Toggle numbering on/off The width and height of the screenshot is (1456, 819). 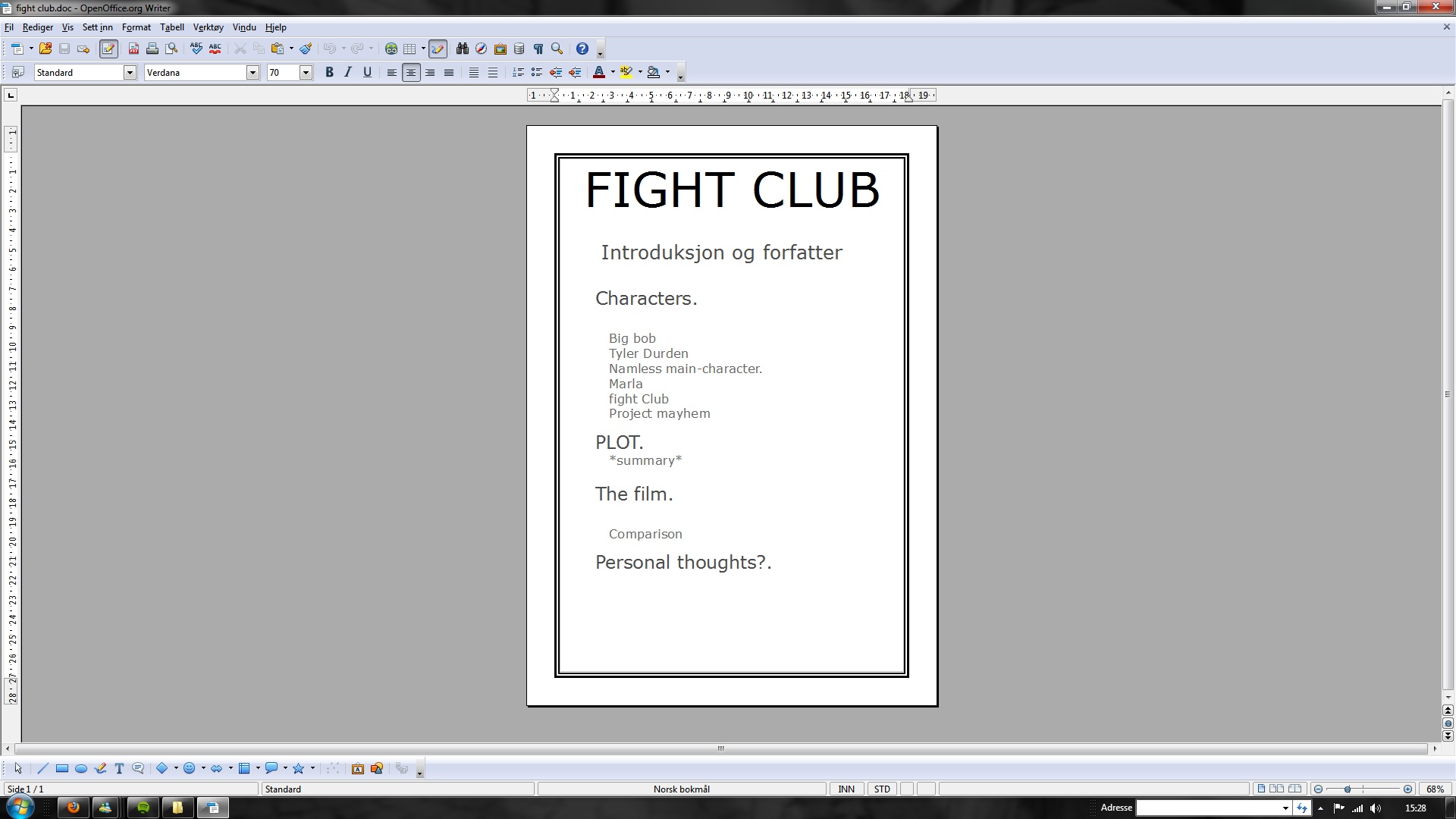click(518, 72)
